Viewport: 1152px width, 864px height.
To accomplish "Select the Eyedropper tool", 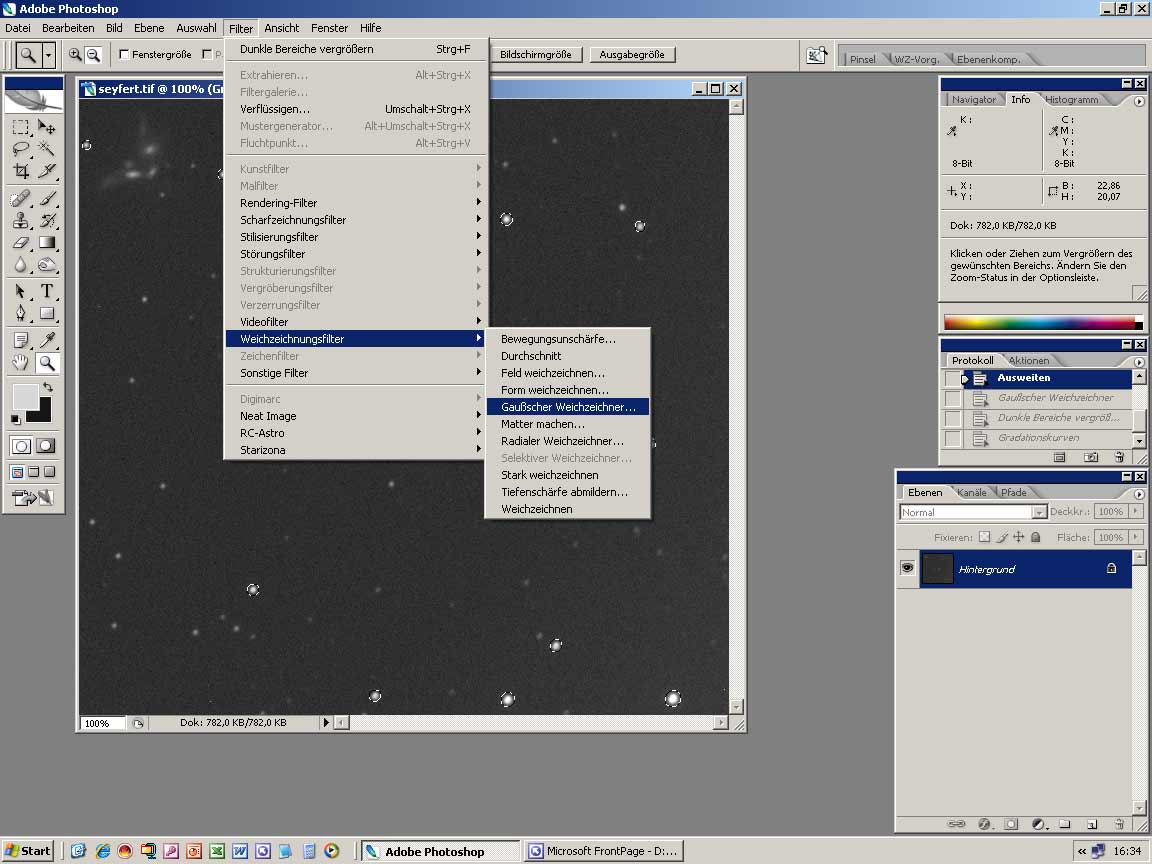I will (46, 340).
